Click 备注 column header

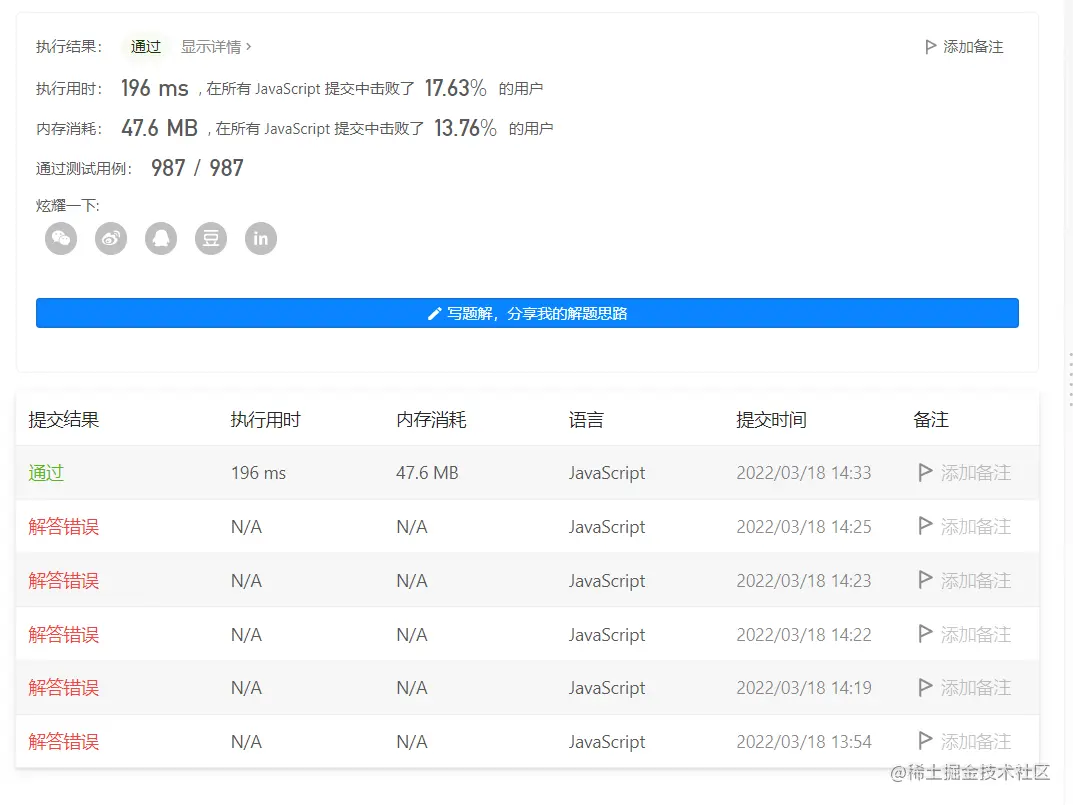click(x=931, y=420)
